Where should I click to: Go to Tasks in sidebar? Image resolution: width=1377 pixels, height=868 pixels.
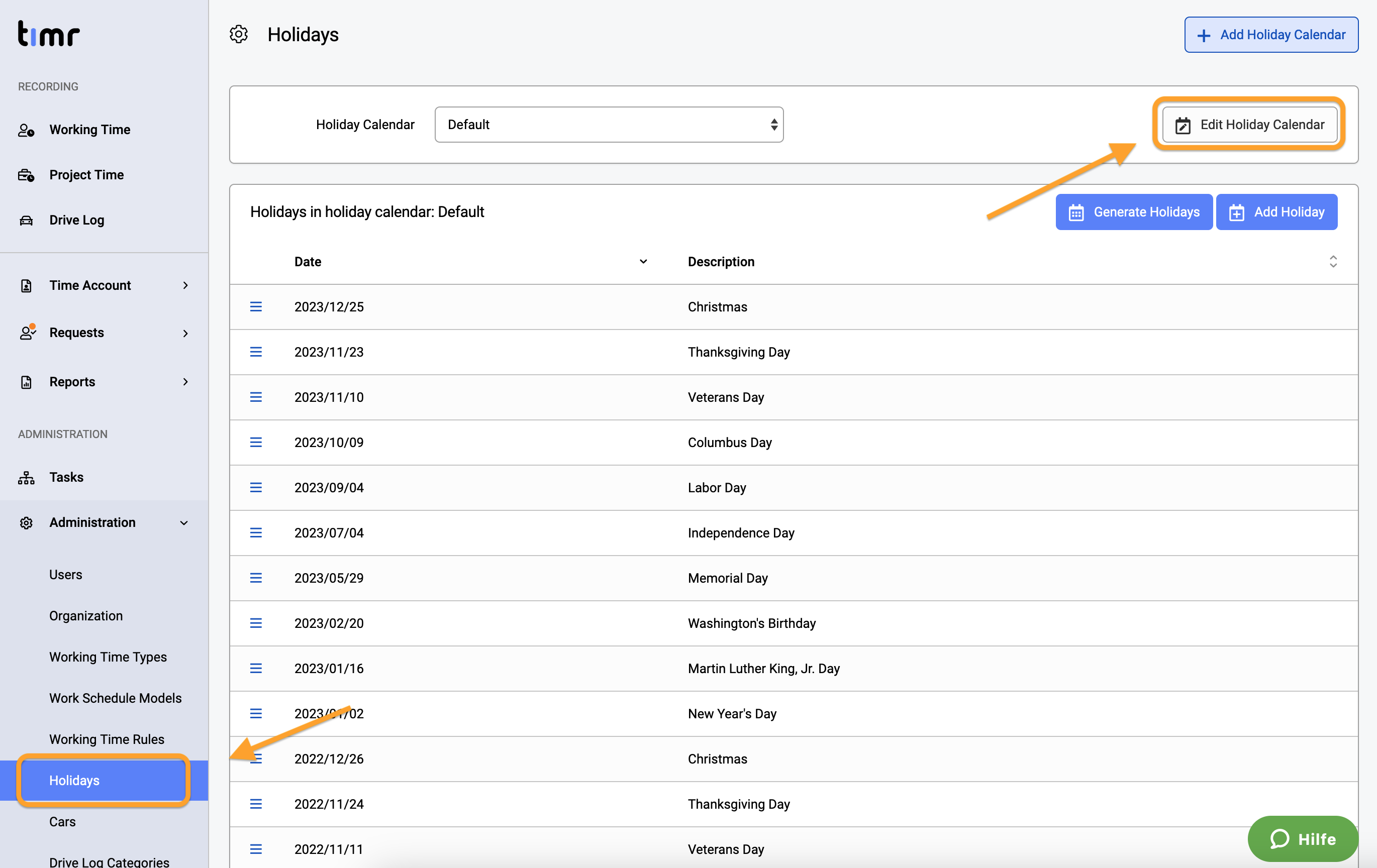point(66,477)
